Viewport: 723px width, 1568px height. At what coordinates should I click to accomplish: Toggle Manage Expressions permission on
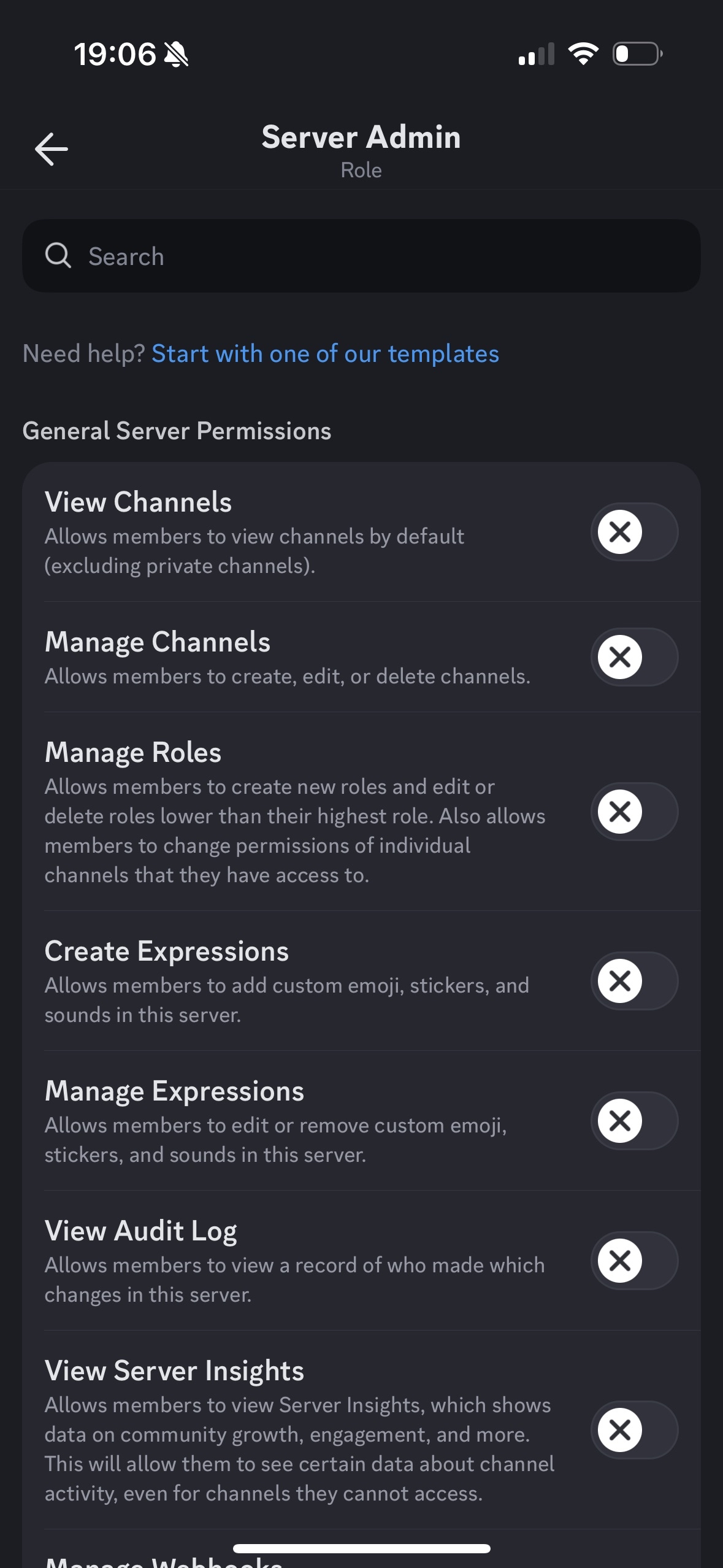(634, 1121)
